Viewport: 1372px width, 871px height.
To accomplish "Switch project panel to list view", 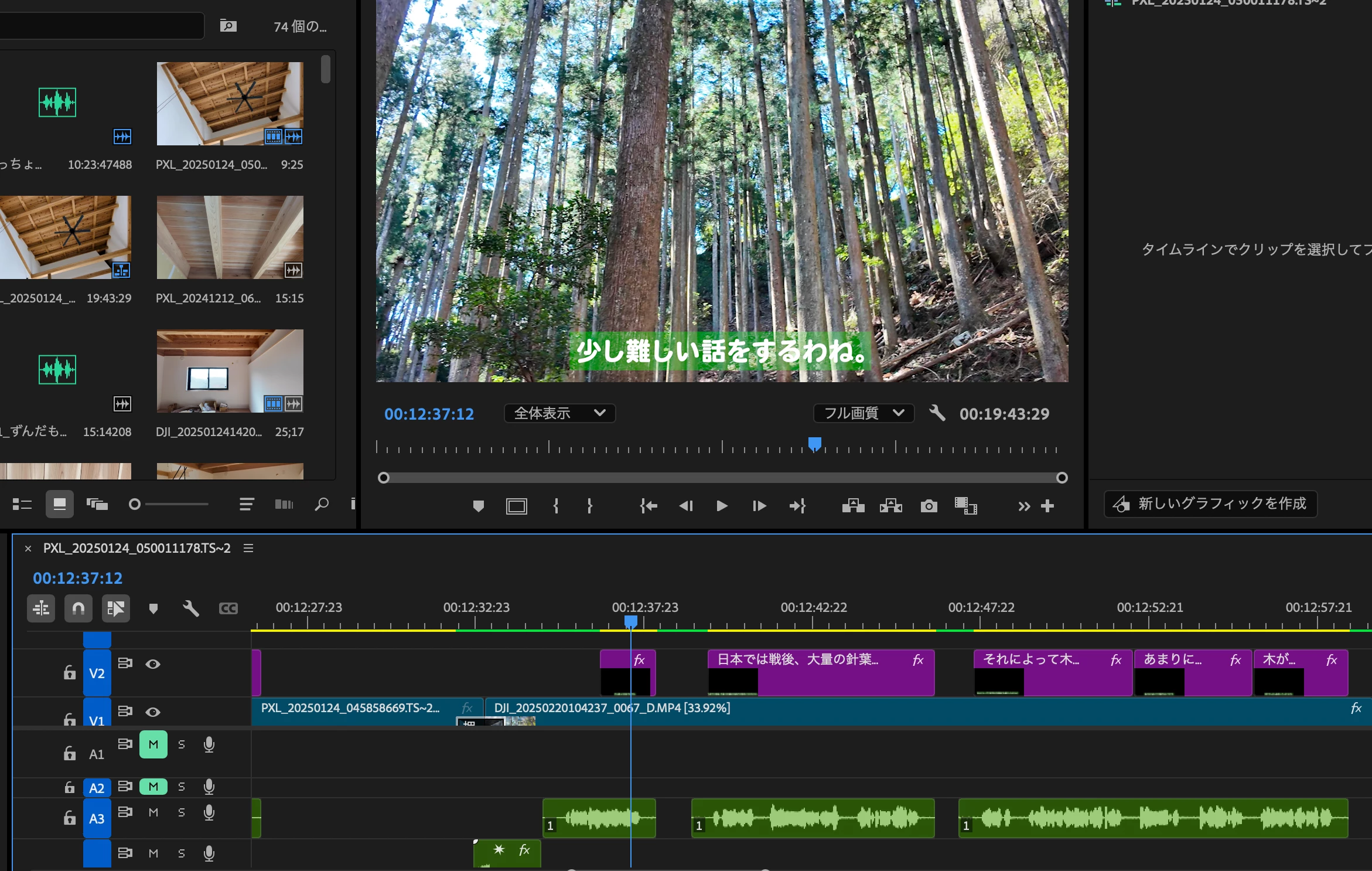I will (22, 504).
